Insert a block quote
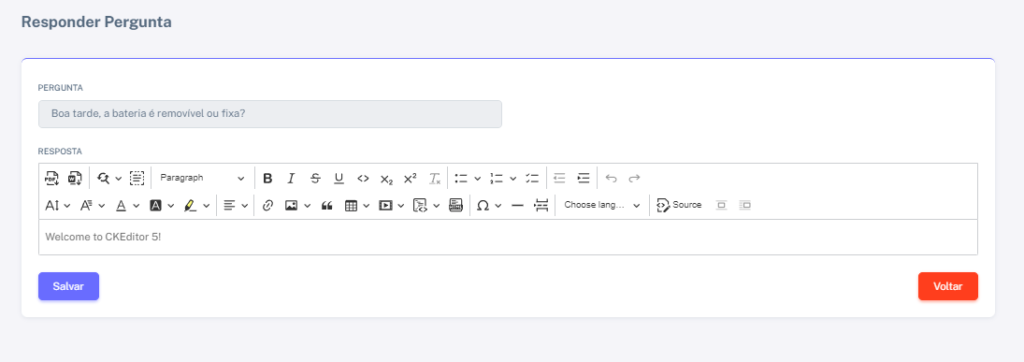Viewport: 1024px width, 362px height. pos(327,205)
